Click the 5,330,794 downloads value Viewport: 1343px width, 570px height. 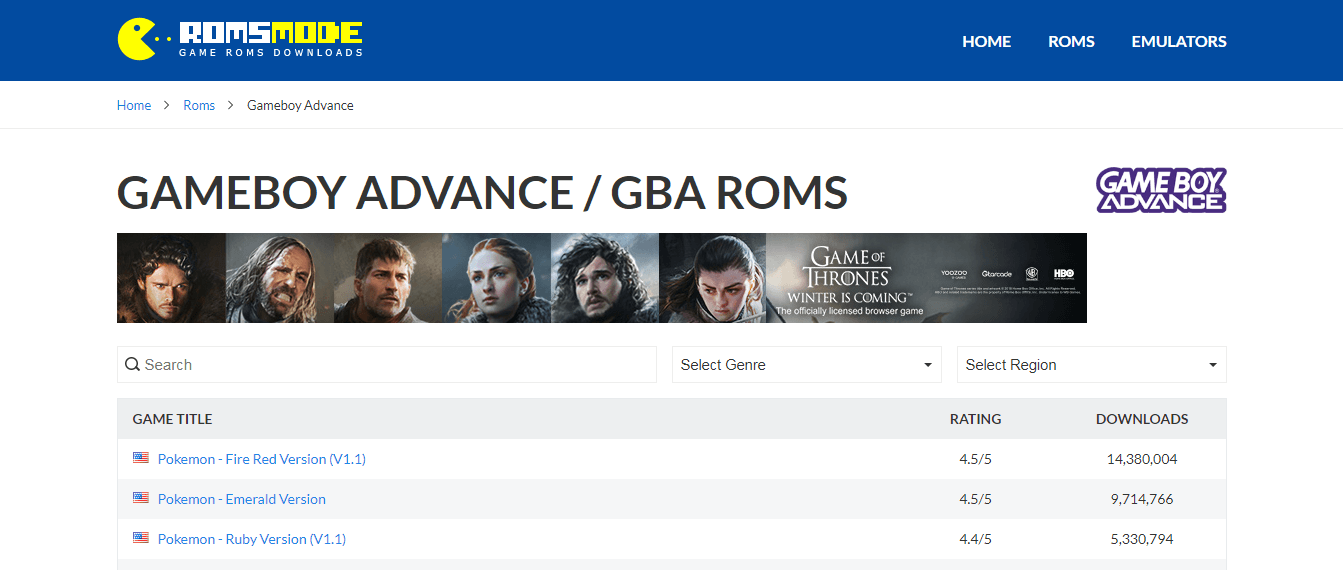click(1142, 539)
